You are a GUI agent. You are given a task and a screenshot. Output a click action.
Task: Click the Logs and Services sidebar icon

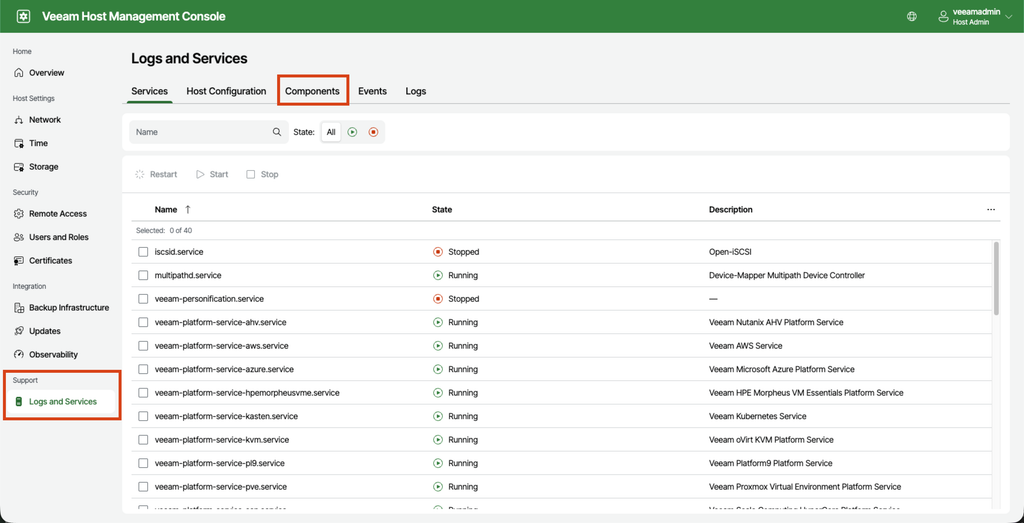click(x=19, y=402)
